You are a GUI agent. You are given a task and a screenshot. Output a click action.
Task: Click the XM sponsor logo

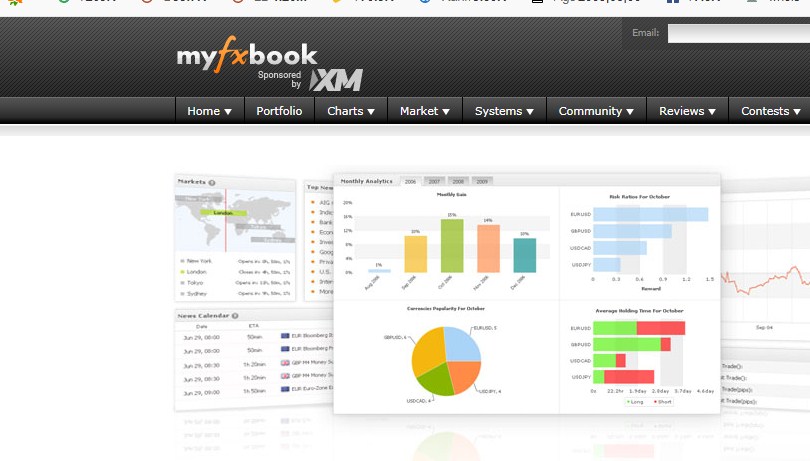(336, 81)
